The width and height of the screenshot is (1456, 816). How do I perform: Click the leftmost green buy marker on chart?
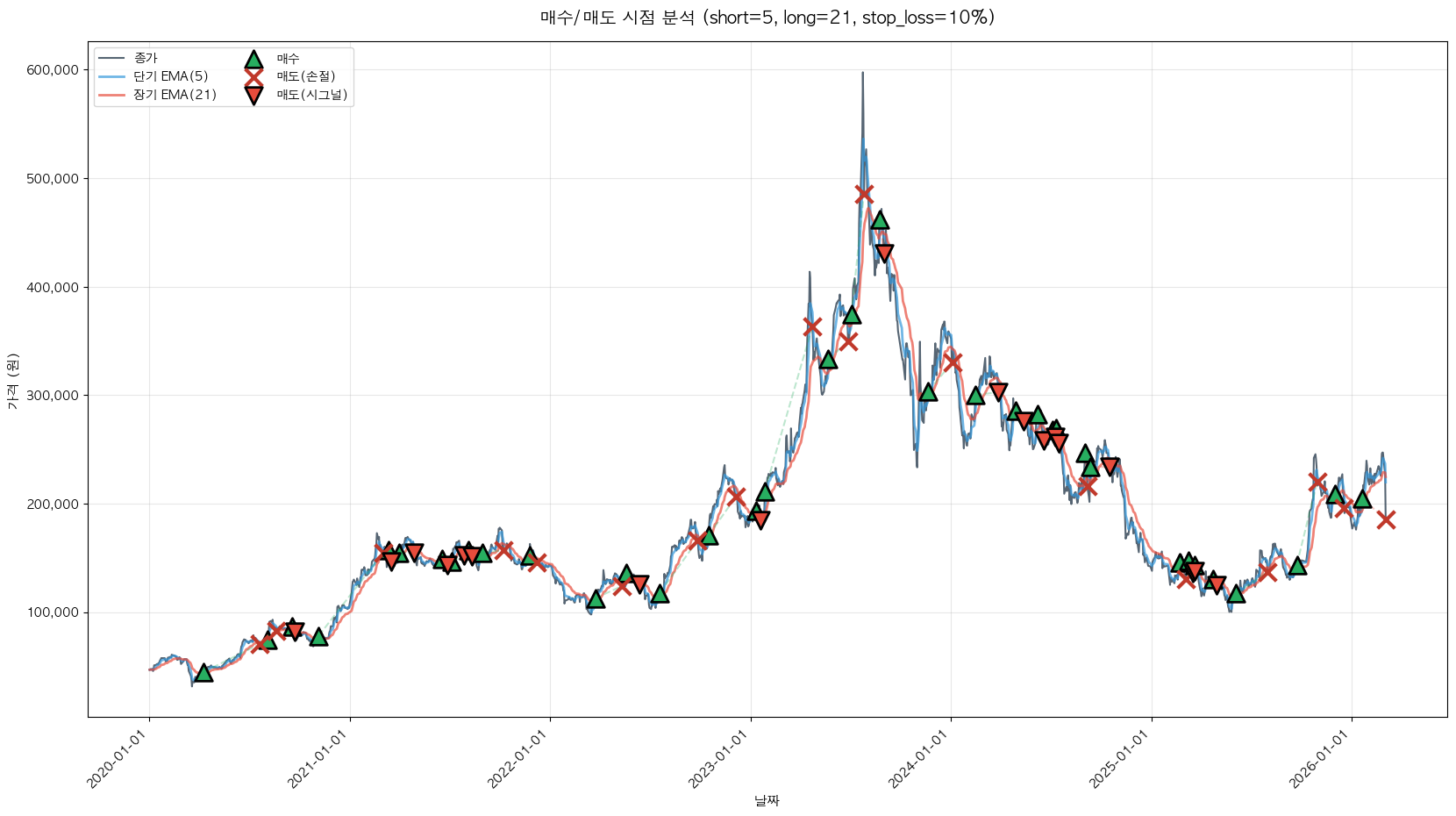click(203, 673)
